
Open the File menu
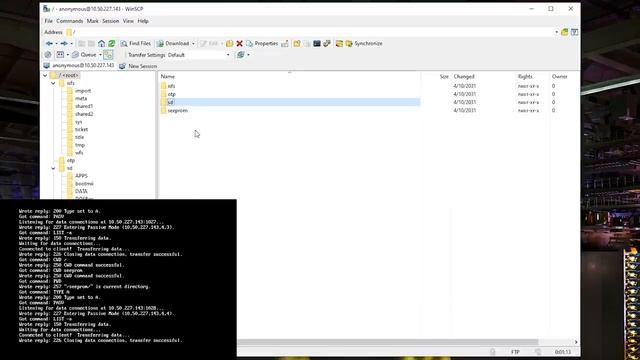[49, 21]
